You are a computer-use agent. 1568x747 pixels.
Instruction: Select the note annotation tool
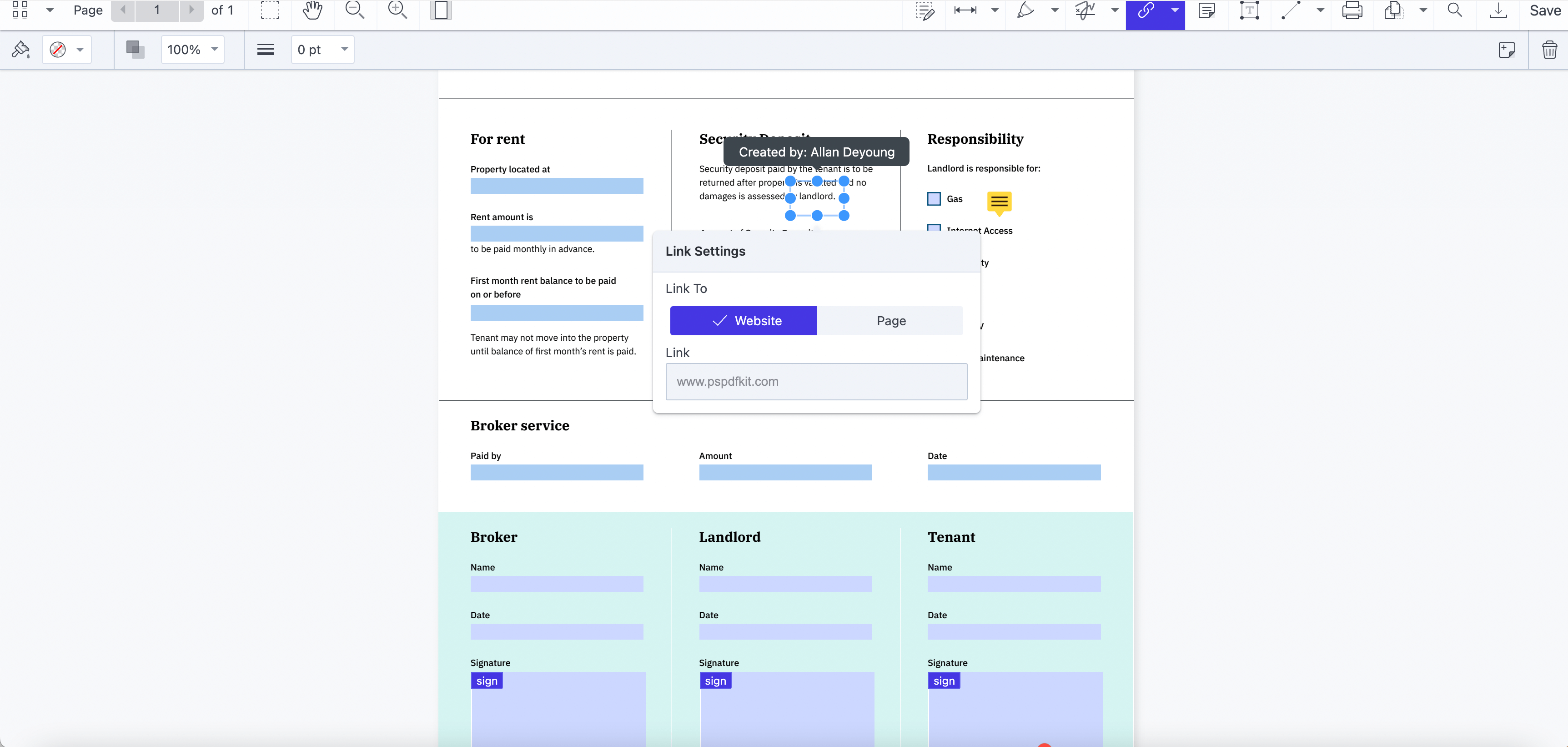coord(1206,10)
